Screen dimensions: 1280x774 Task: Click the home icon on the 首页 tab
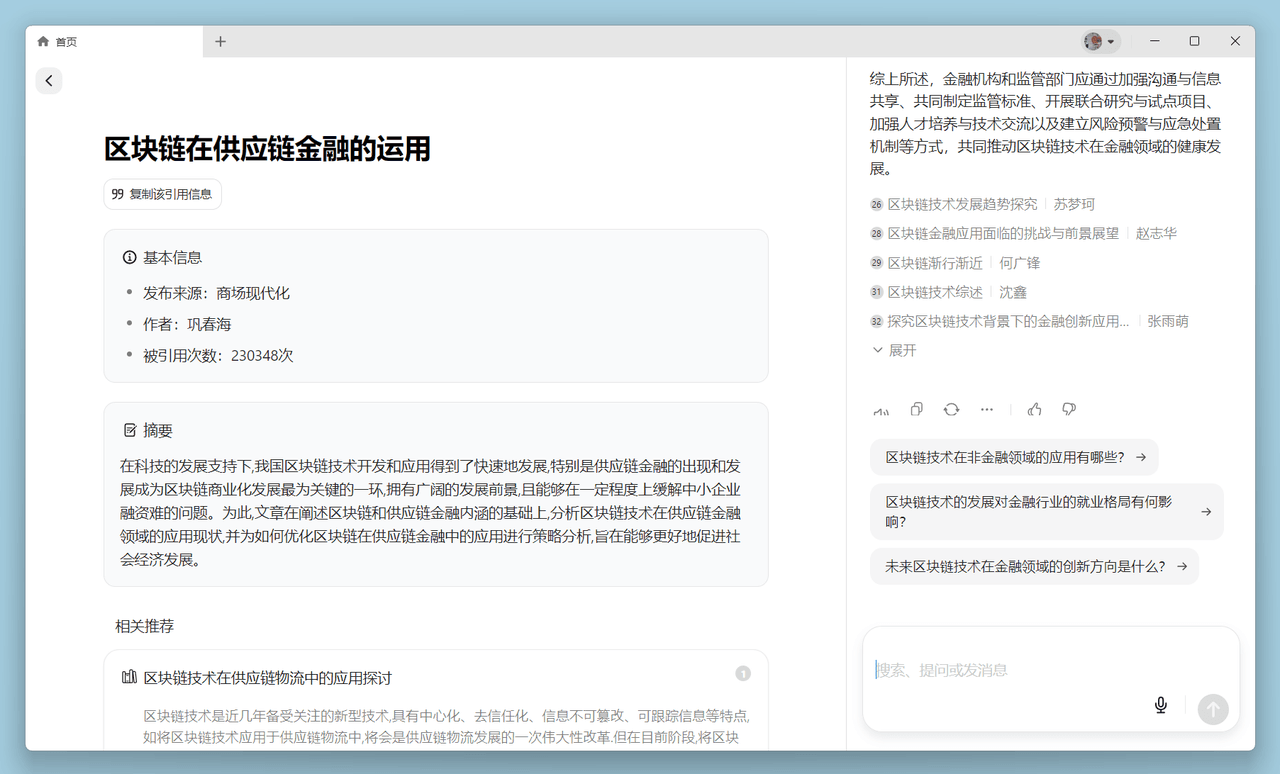pyautogui.click(x=42, y=41)
